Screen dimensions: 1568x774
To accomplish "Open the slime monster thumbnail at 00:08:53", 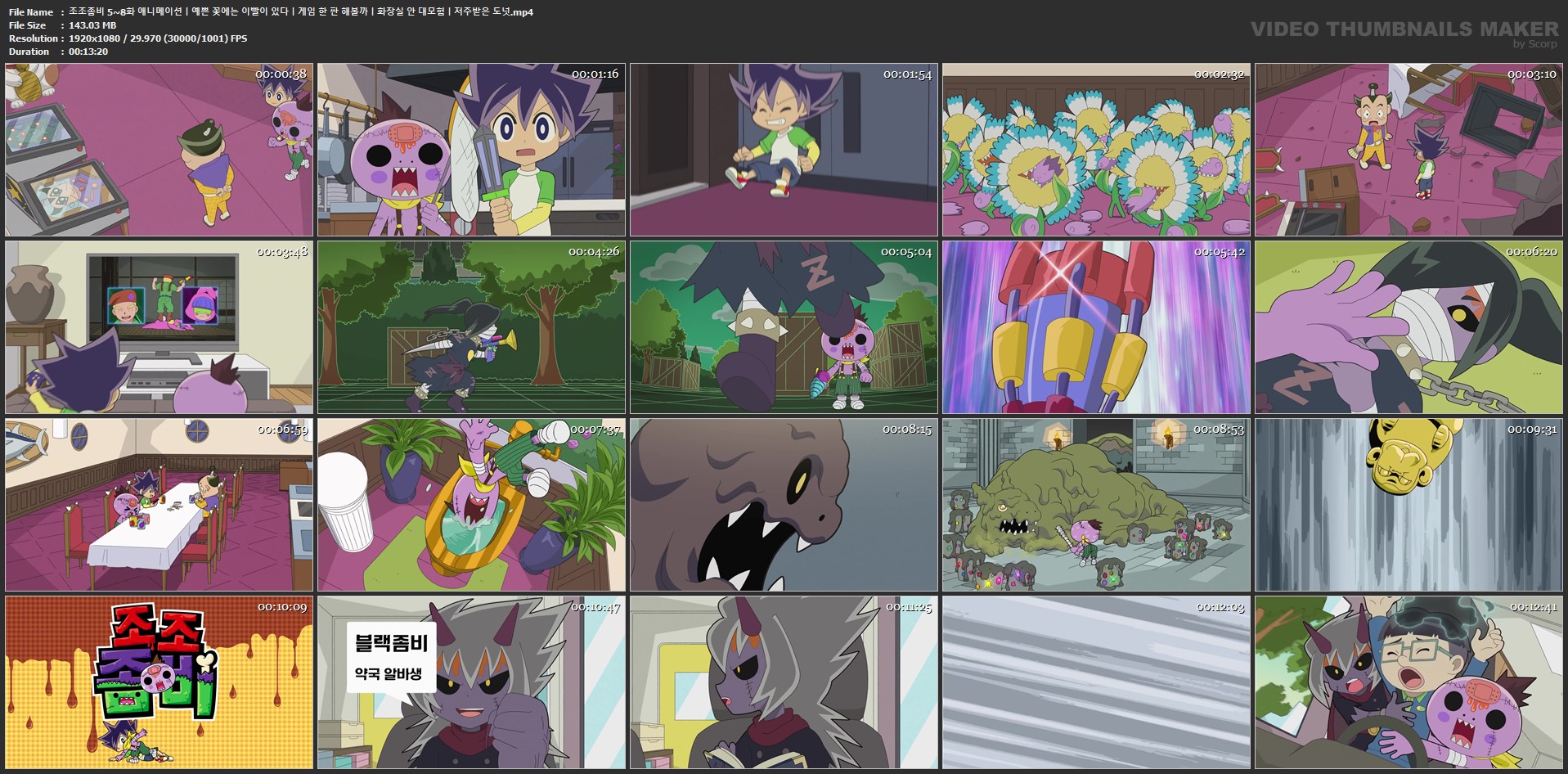I will click(1096, 505).
